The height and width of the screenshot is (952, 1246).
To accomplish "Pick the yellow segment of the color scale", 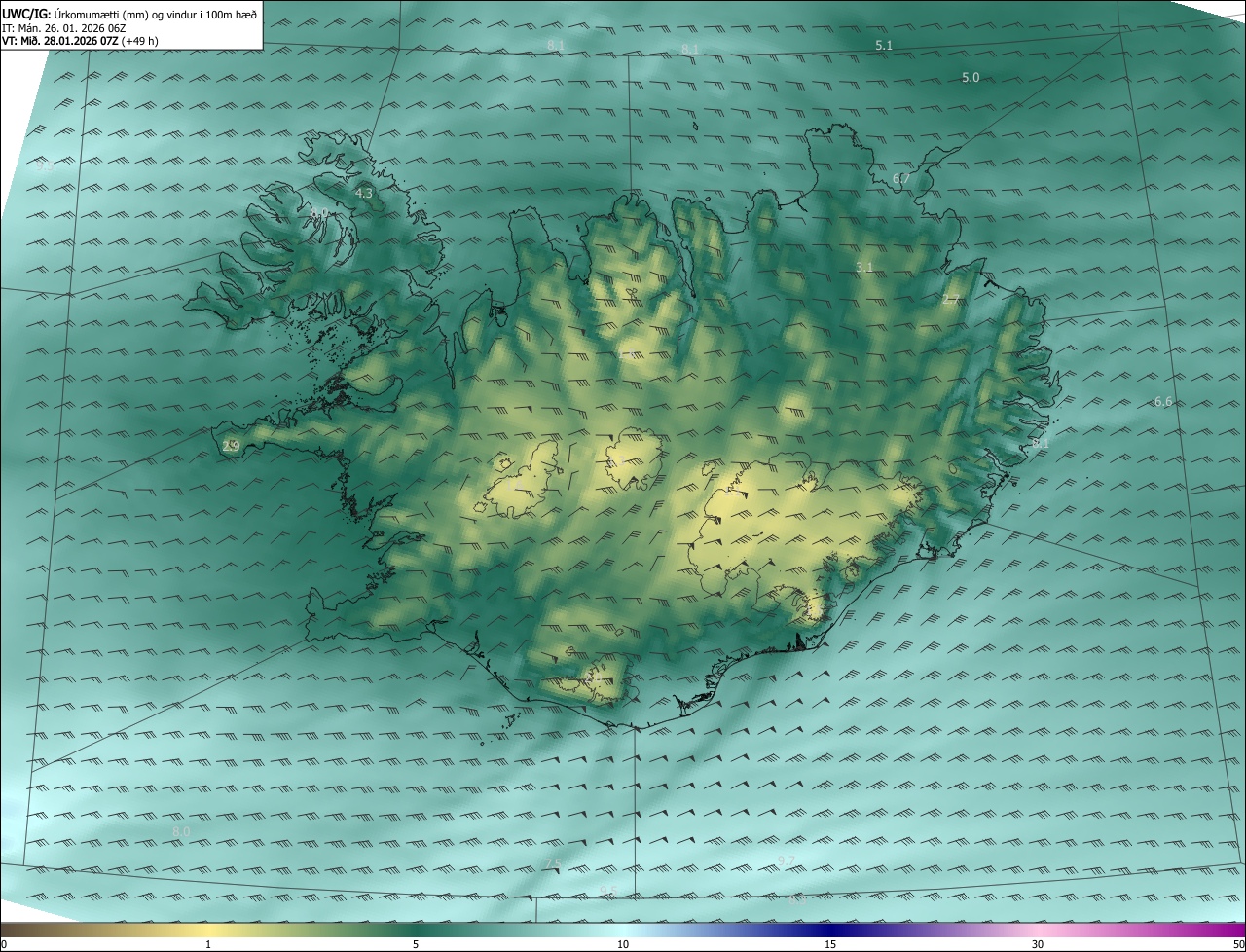I will [x=209, y=930].
